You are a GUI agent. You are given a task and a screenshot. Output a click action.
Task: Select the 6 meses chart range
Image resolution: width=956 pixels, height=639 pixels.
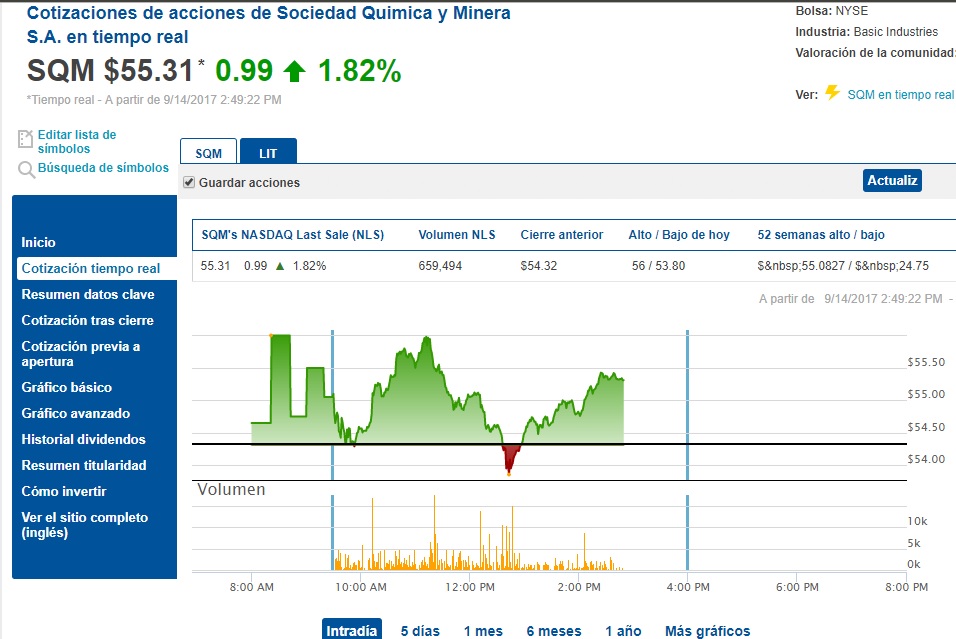(554, 631)
